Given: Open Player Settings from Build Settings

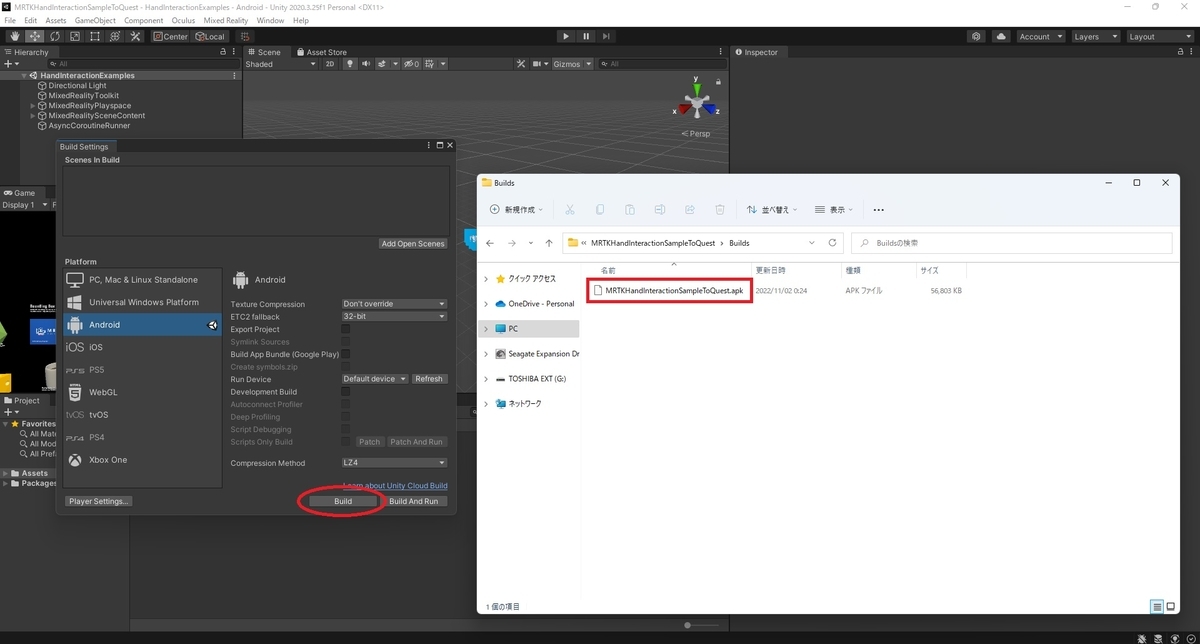Looking at the screenshot, I should [99, 501].
